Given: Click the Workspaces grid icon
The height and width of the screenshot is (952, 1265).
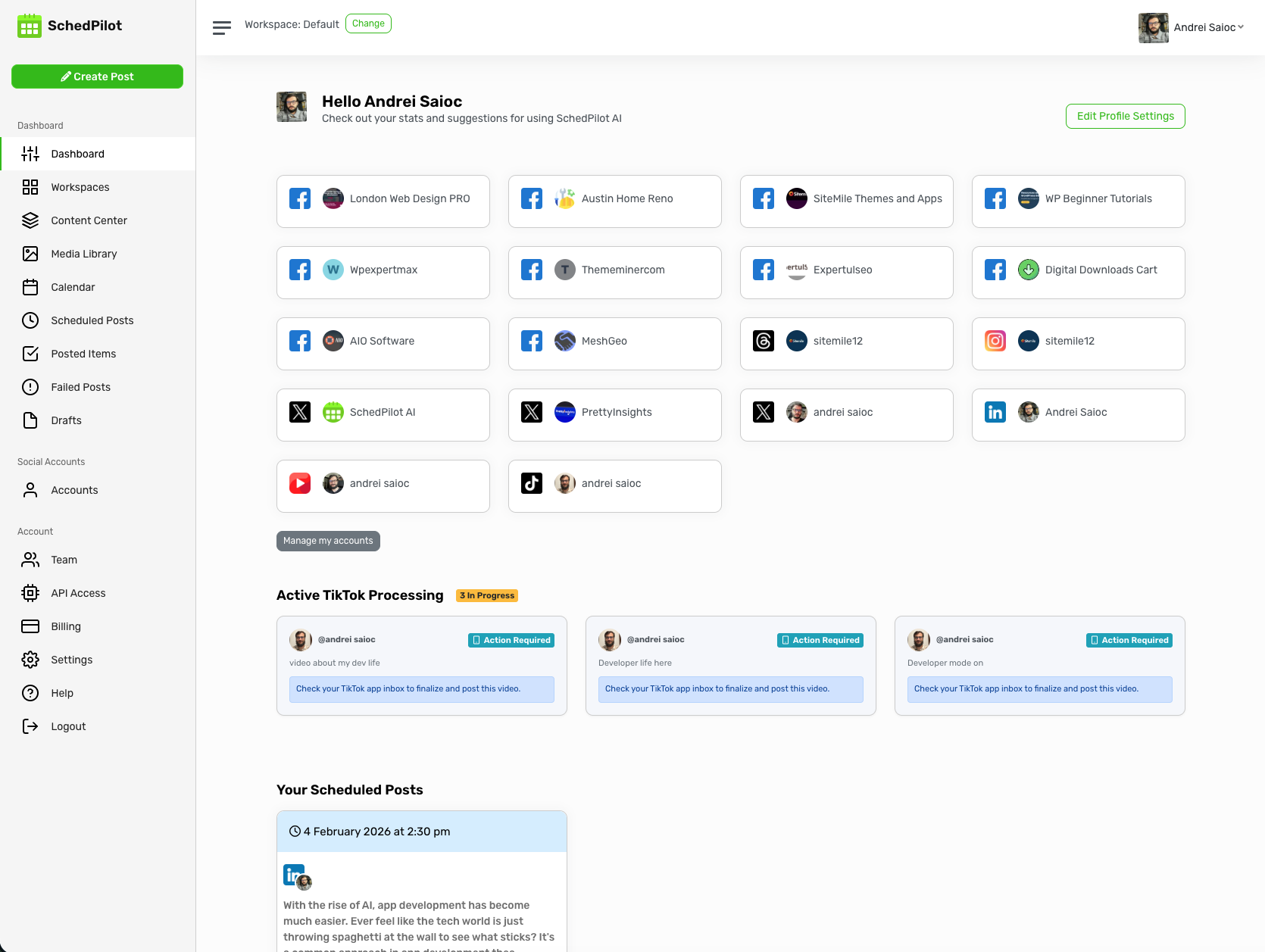Looking at the screenshot, I should pos(30,187).
